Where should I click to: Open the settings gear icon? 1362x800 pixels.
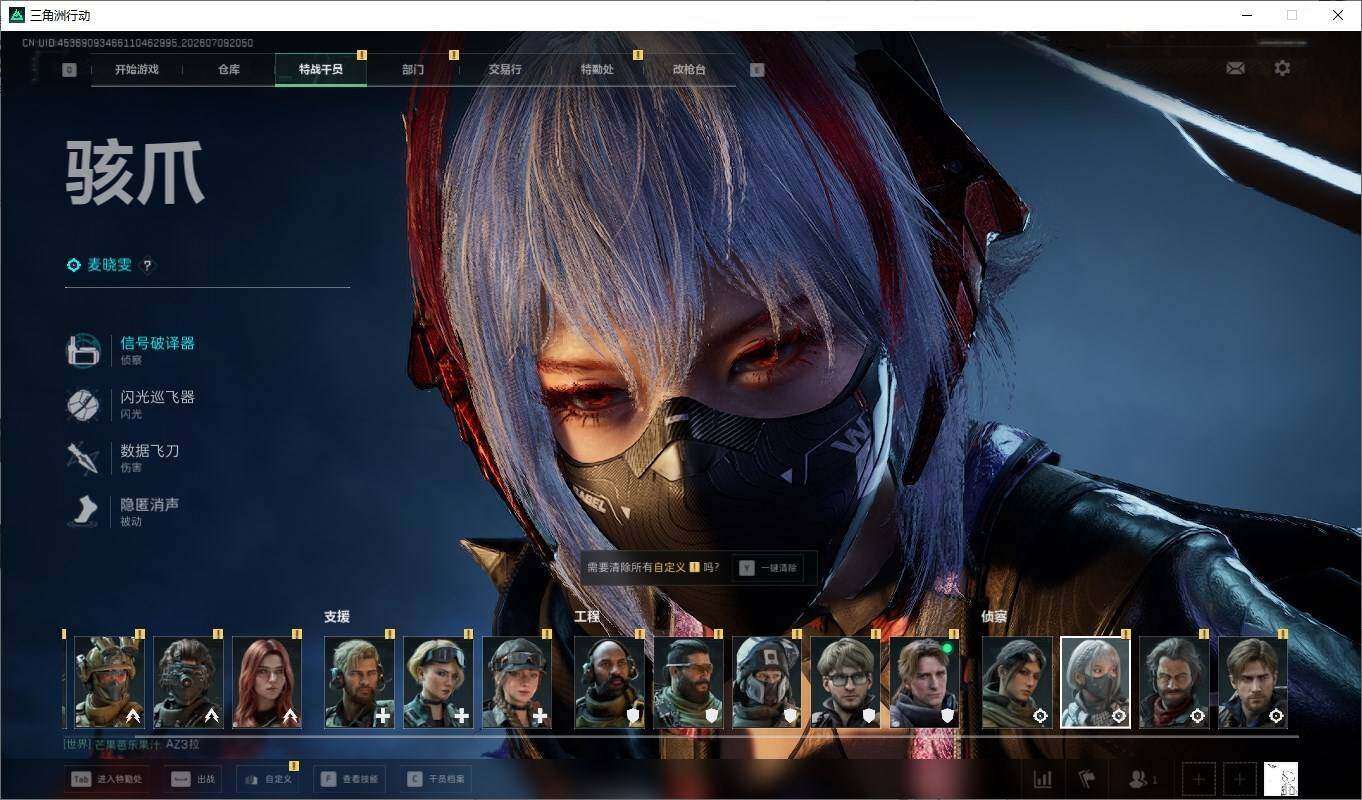1282,68
